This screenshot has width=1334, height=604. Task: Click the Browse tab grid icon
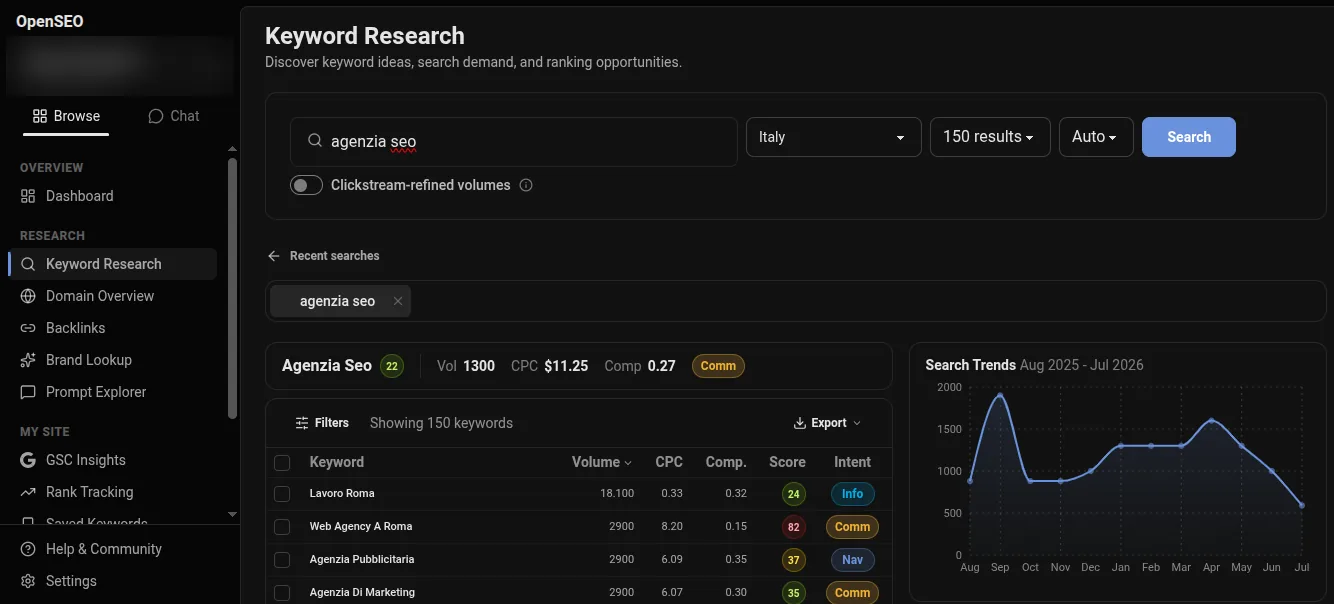click(40, 116)
